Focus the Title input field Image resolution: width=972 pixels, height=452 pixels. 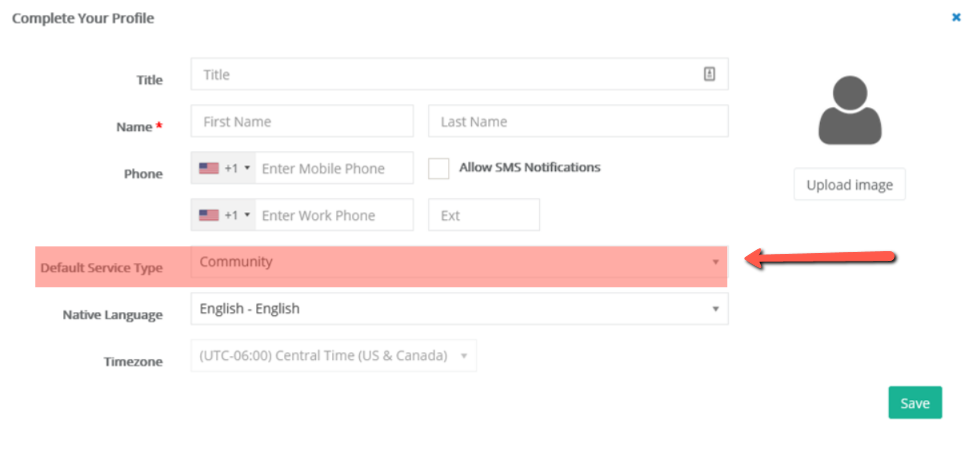[459, 74]
